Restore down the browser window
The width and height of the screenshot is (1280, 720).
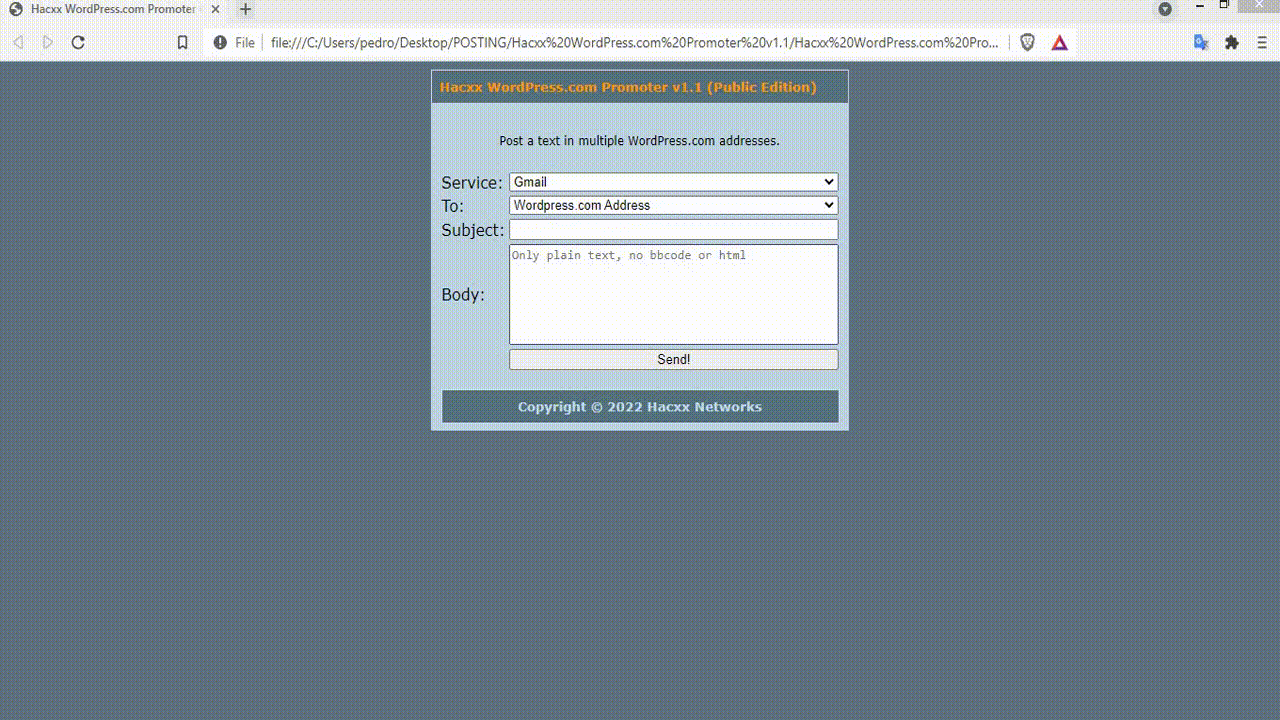tap(1224, 5)
